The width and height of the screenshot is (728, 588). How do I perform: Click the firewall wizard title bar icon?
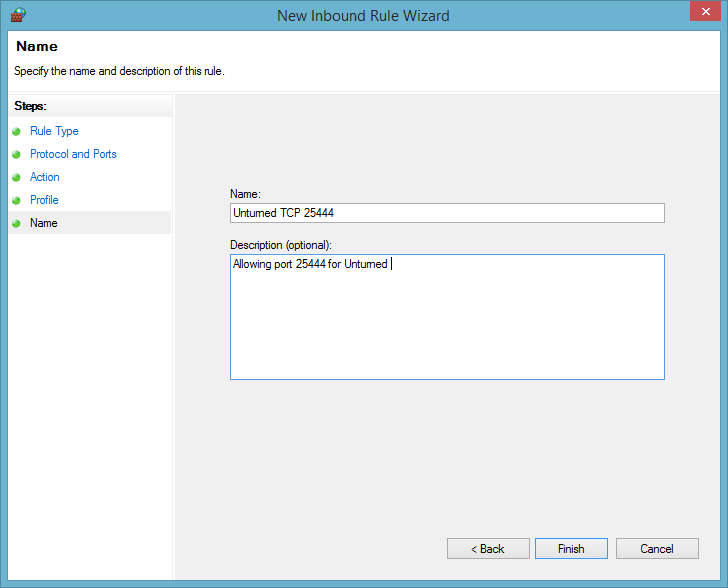17,15
